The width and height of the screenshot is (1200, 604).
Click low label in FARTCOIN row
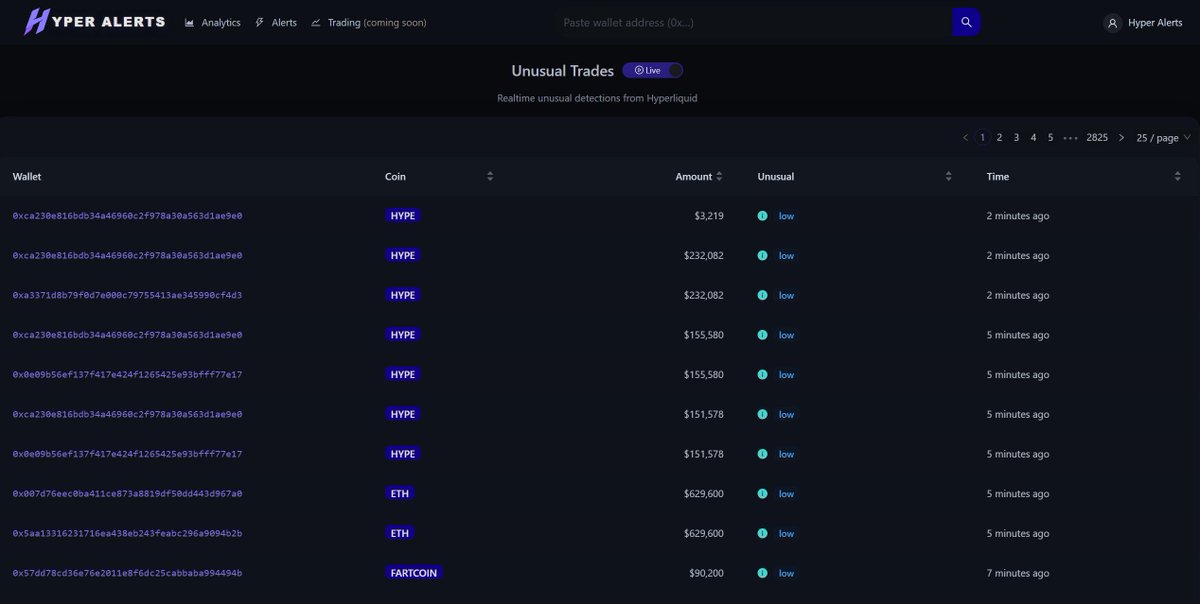[786, 573]
